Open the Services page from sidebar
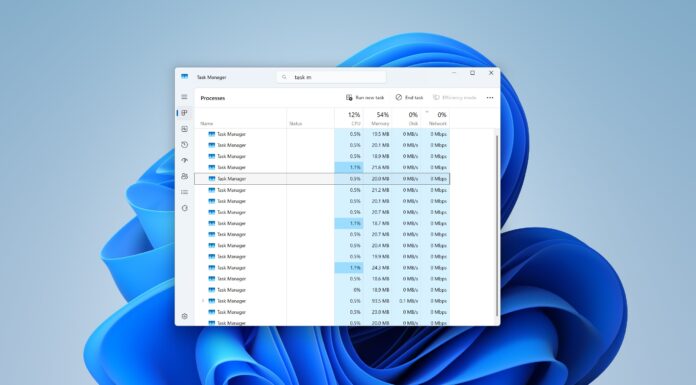This screenshot has height=385, width=696. pyautogui.click(x=185, y=208)
